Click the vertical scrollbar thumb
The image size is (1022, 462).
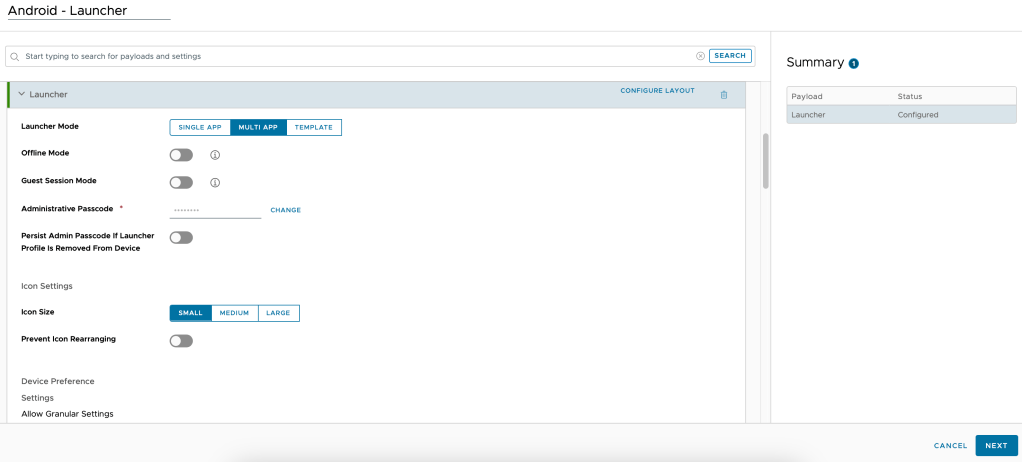click(x=765, y=160)
